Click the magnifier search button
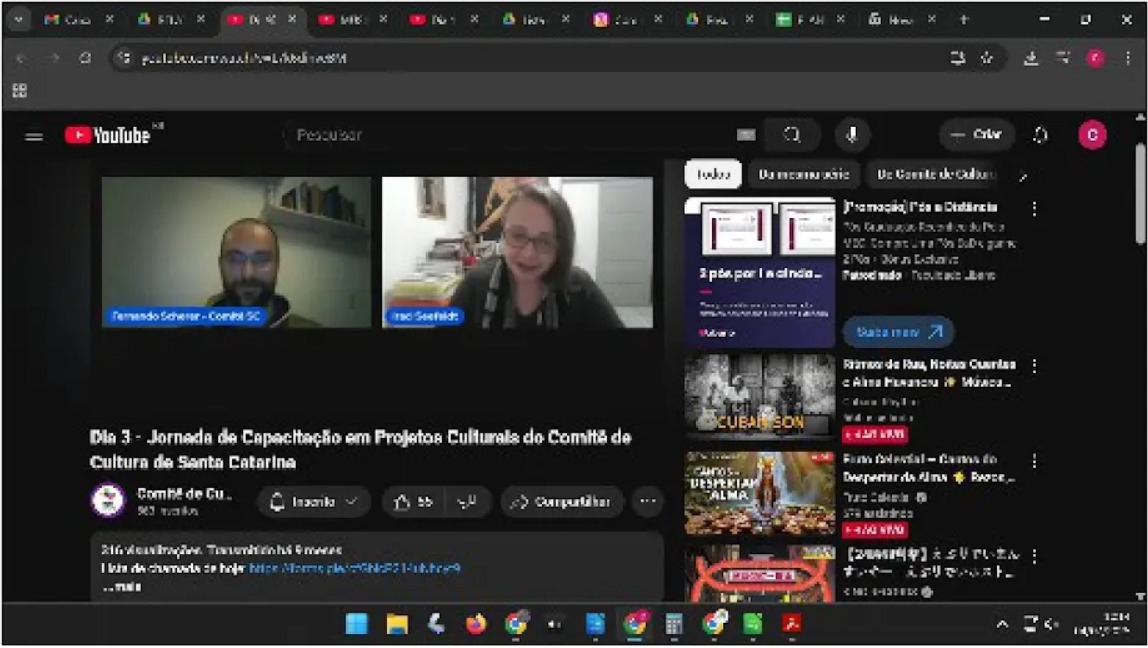The height and width of the screenshot is (648, 1148). point(792,135)
